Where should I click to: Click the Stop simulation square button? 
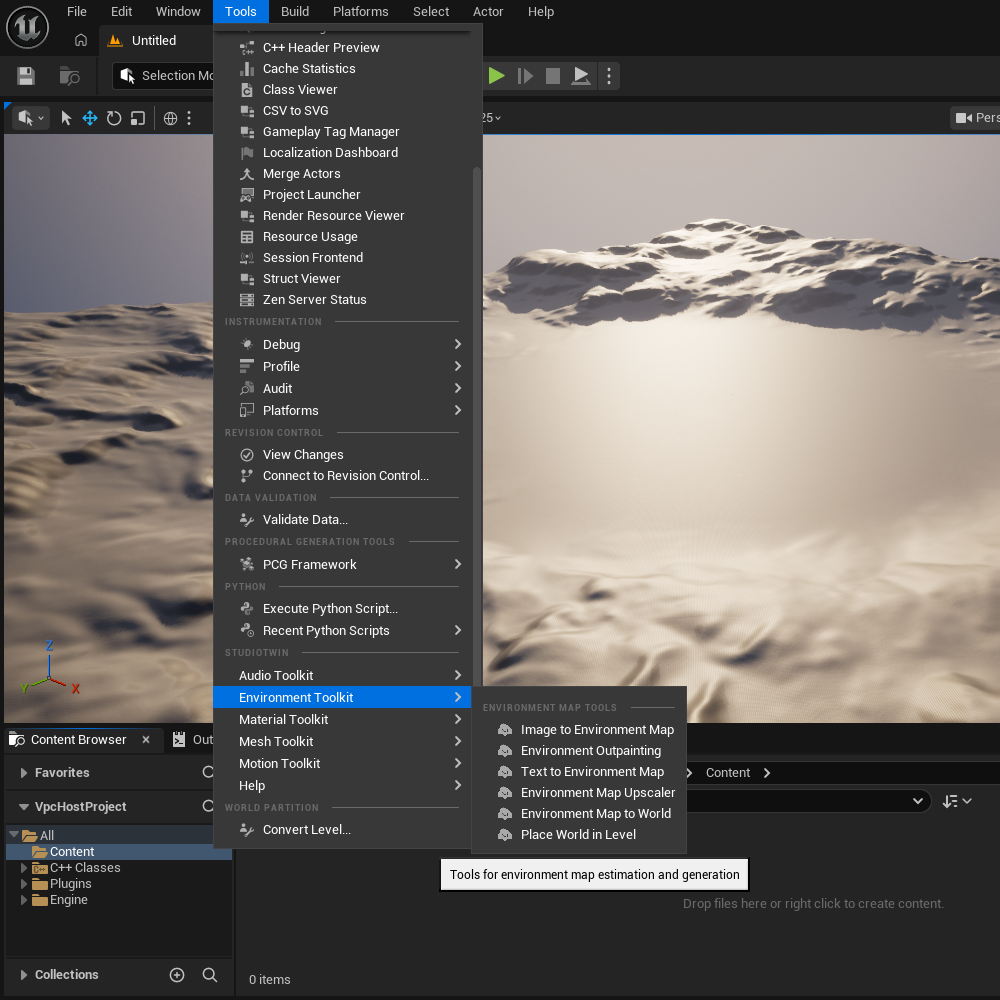pos(553,76)
